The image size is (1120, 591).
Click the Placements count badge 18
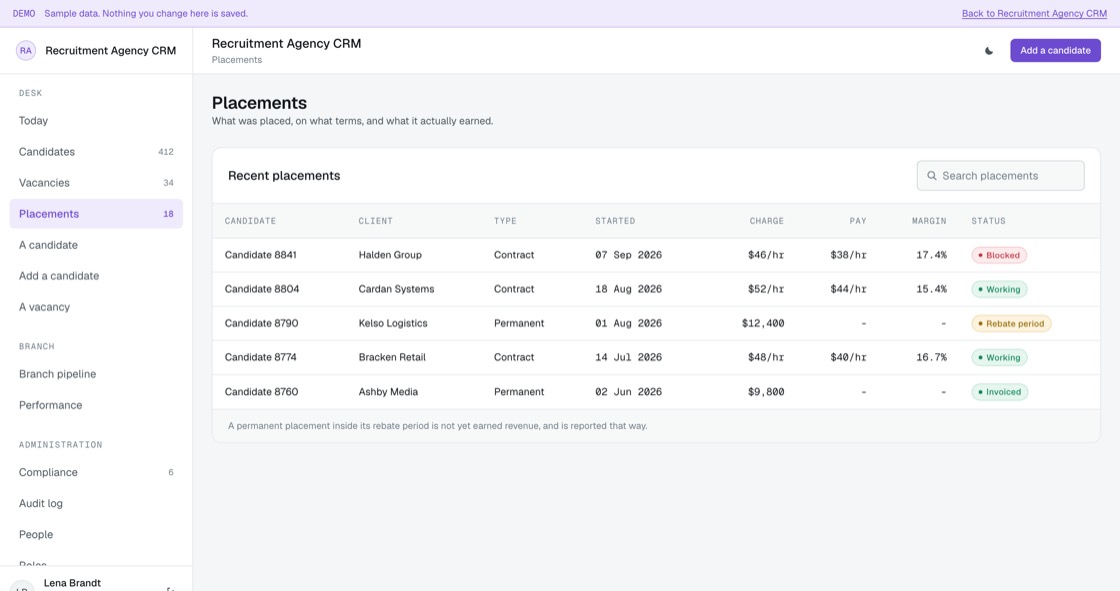click(x=169, y=214)
